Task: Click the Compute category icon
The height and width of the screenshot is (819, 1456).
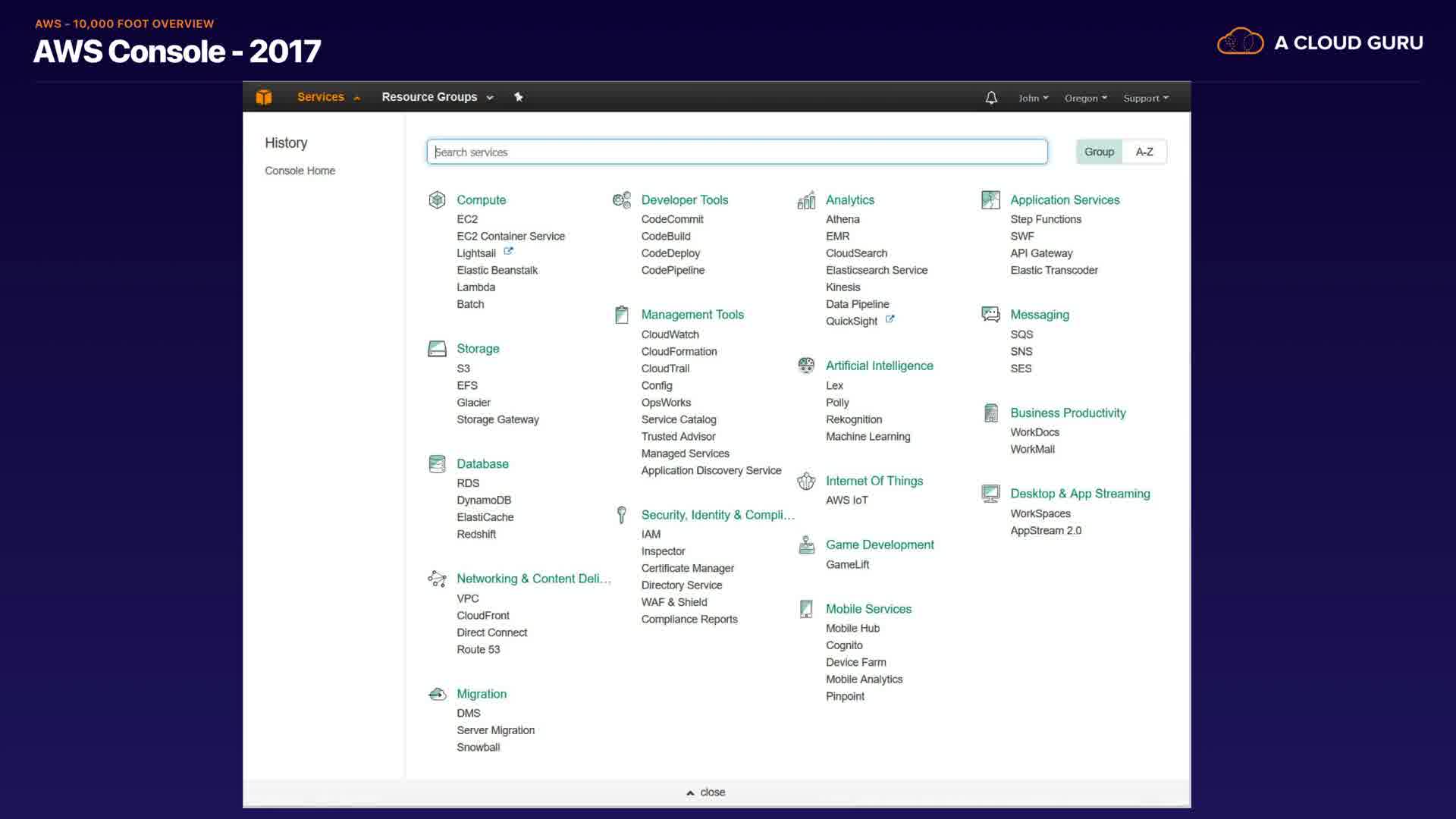Action: (437, 199)
